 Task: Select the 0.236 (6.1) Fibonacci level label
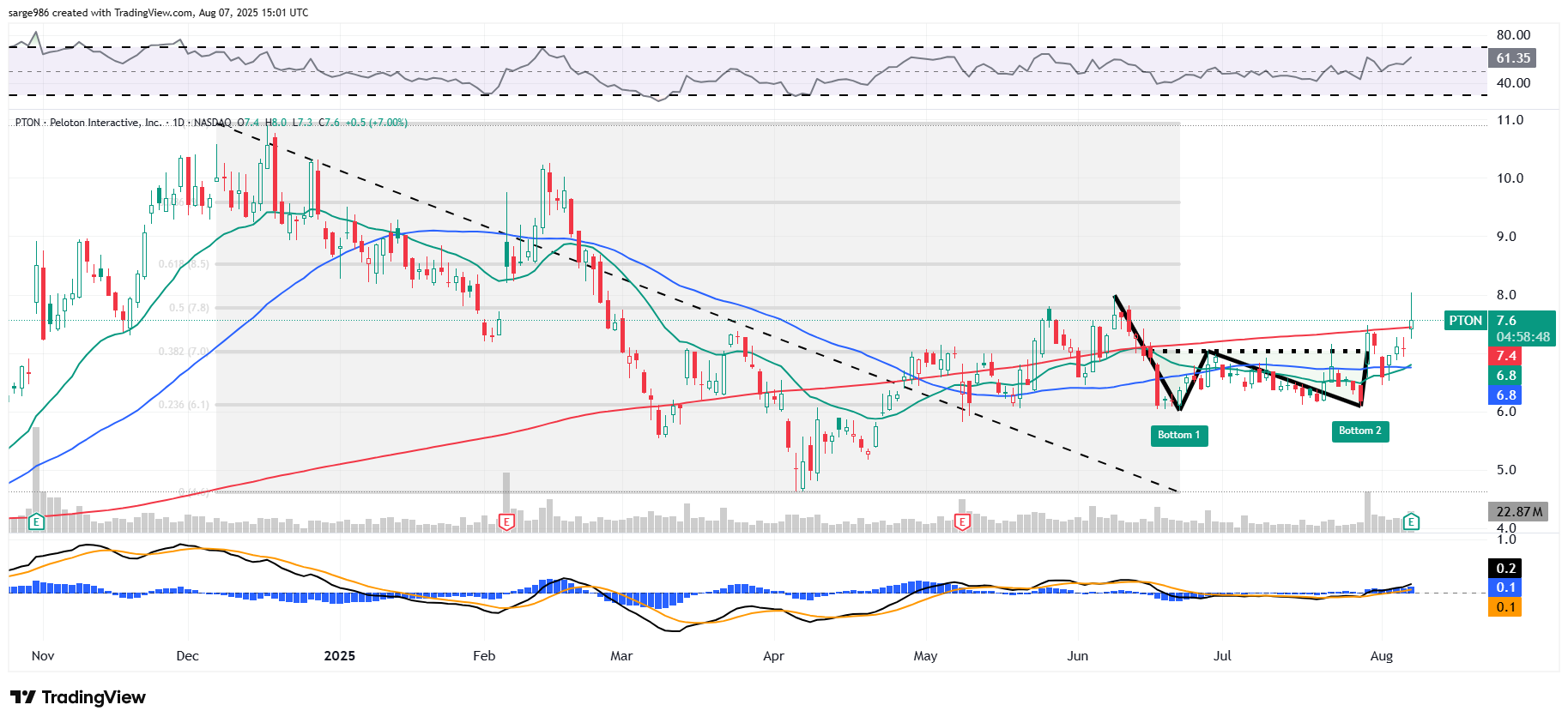184,405
